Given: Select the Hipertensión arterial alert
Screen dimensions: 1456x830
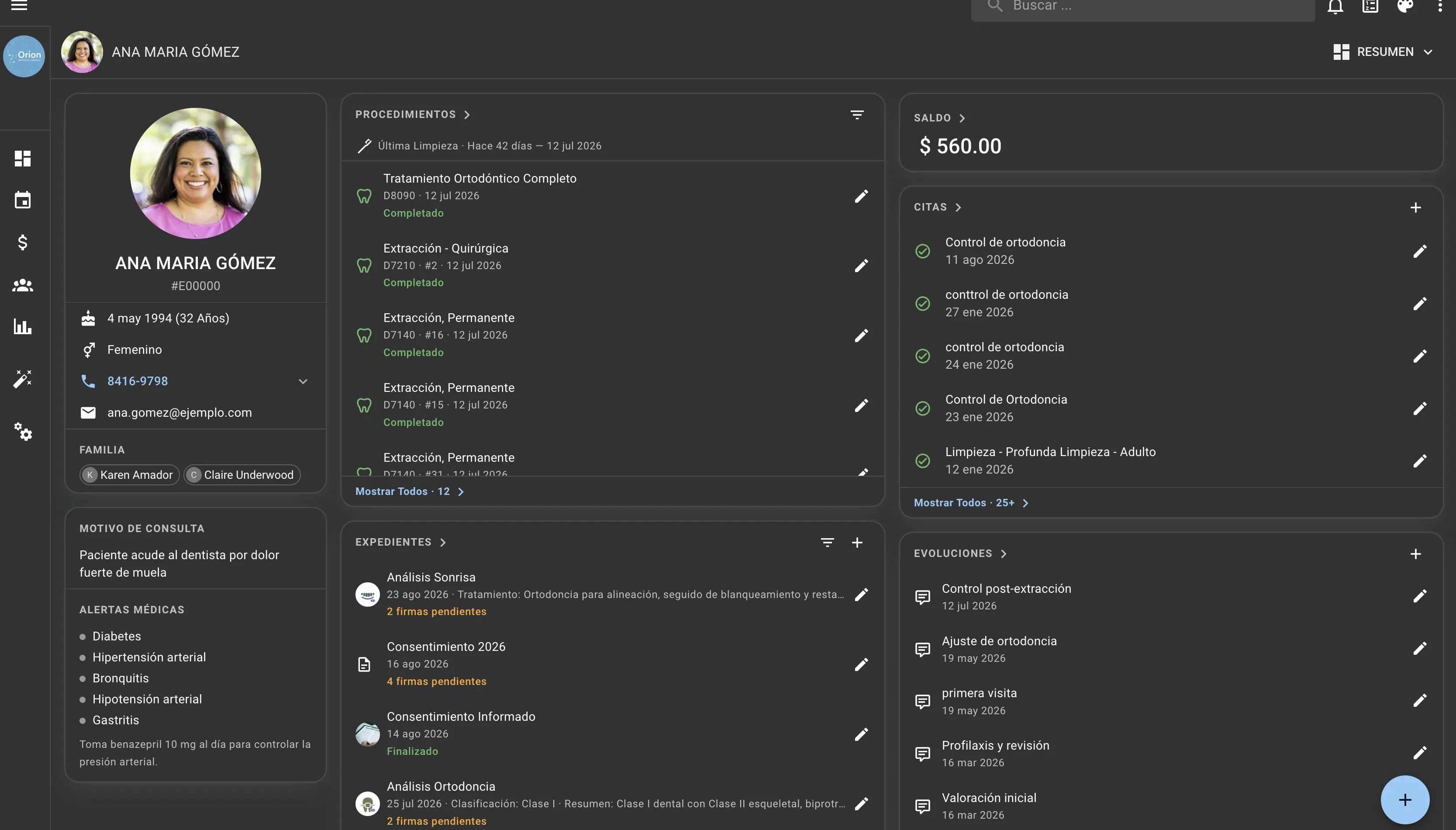Looking at the screenshot, I should (x=149, y=657).
